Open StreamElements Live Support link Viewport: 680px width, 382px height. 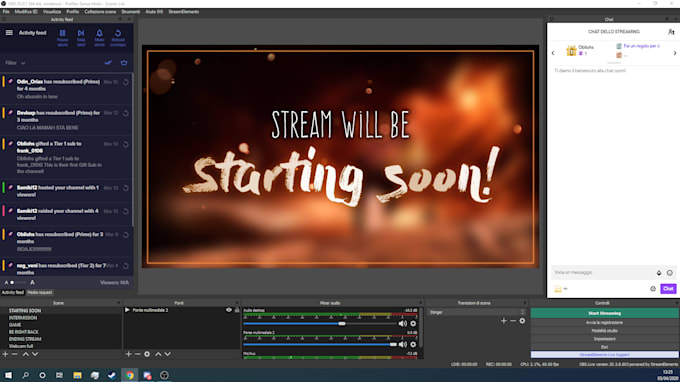(605, 355)
